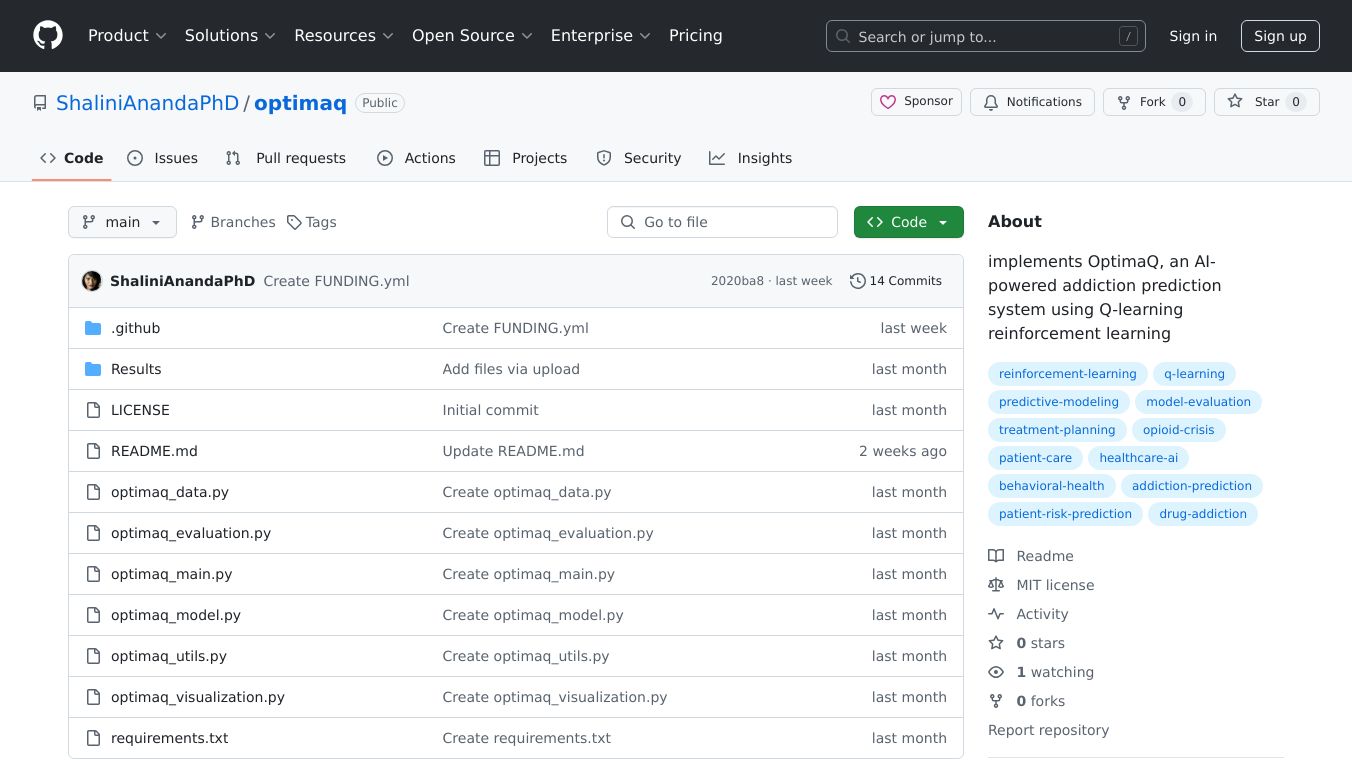This screenshot has width=1352, height=760.
Task: Open the optimaq_model.py file
Action: tap(176, 615)
